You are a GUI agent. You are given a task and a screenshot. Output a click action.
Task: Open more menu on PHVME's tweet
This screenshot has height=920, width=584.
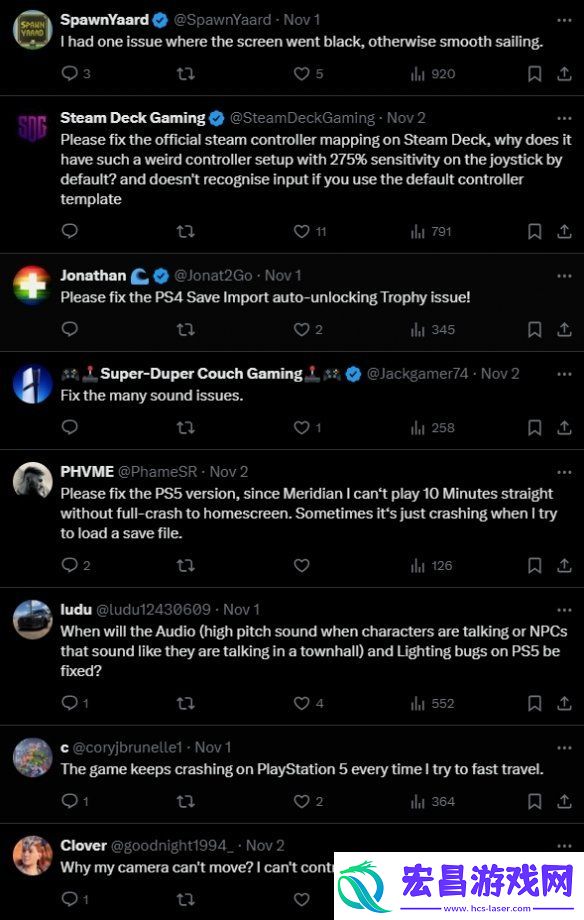point(564,472)
